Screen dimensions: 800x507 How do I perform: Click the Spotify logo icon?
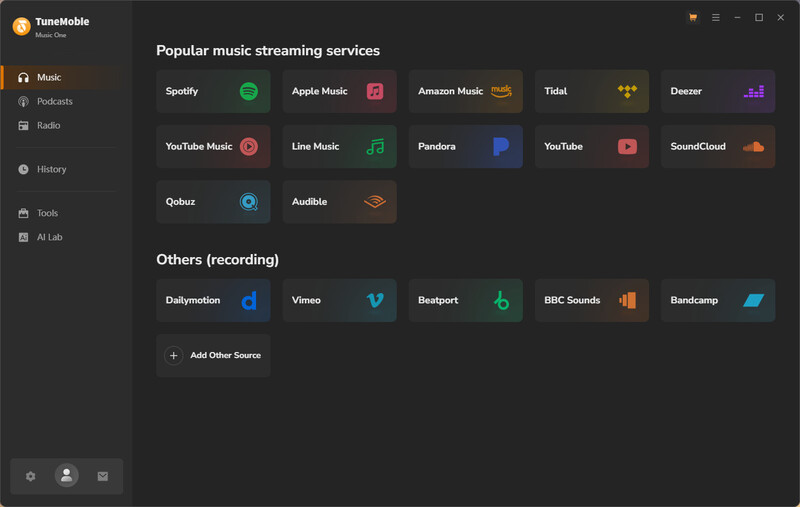(249, 91)
